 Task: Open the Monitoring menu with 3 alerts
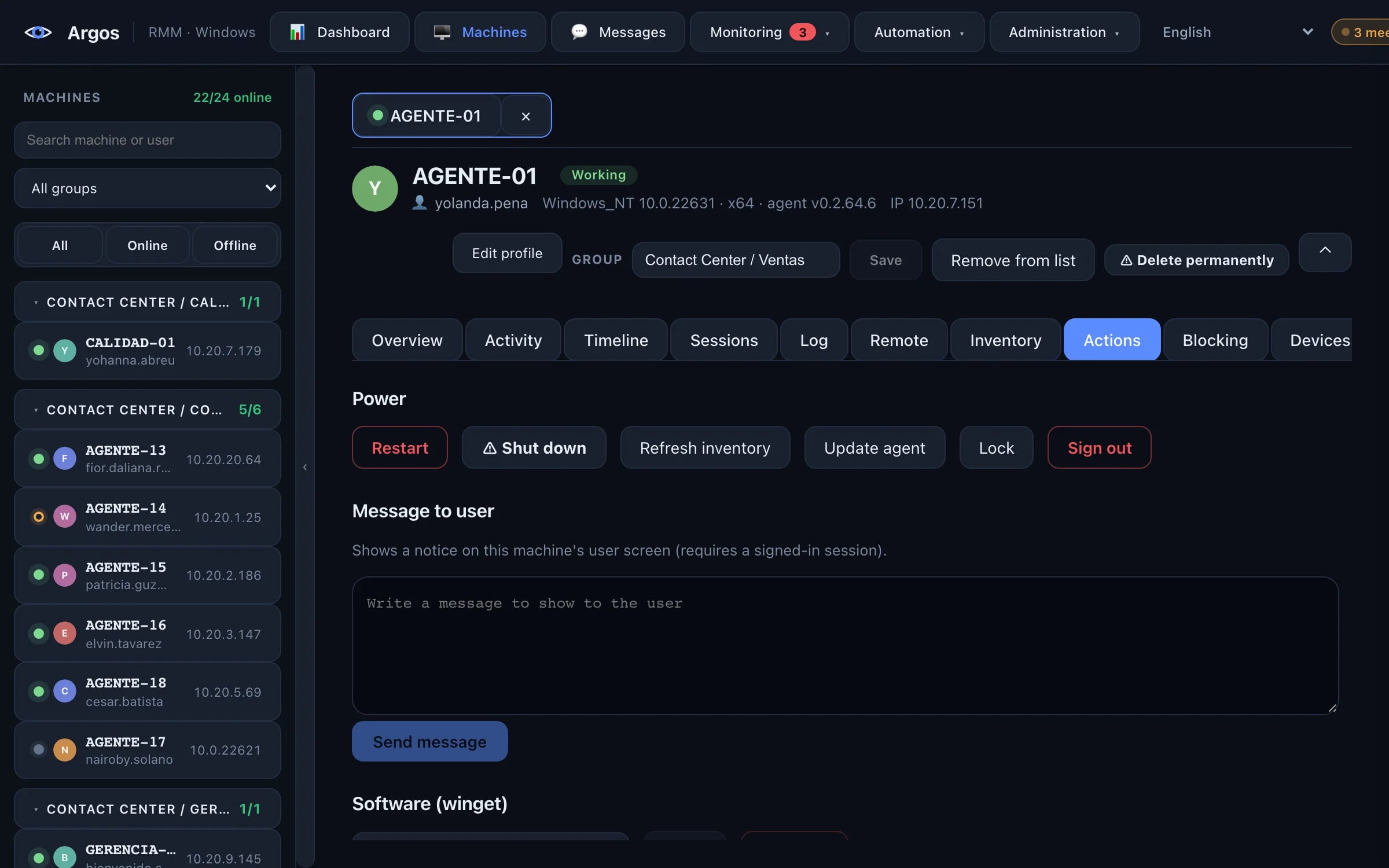(x=769, y=32)
